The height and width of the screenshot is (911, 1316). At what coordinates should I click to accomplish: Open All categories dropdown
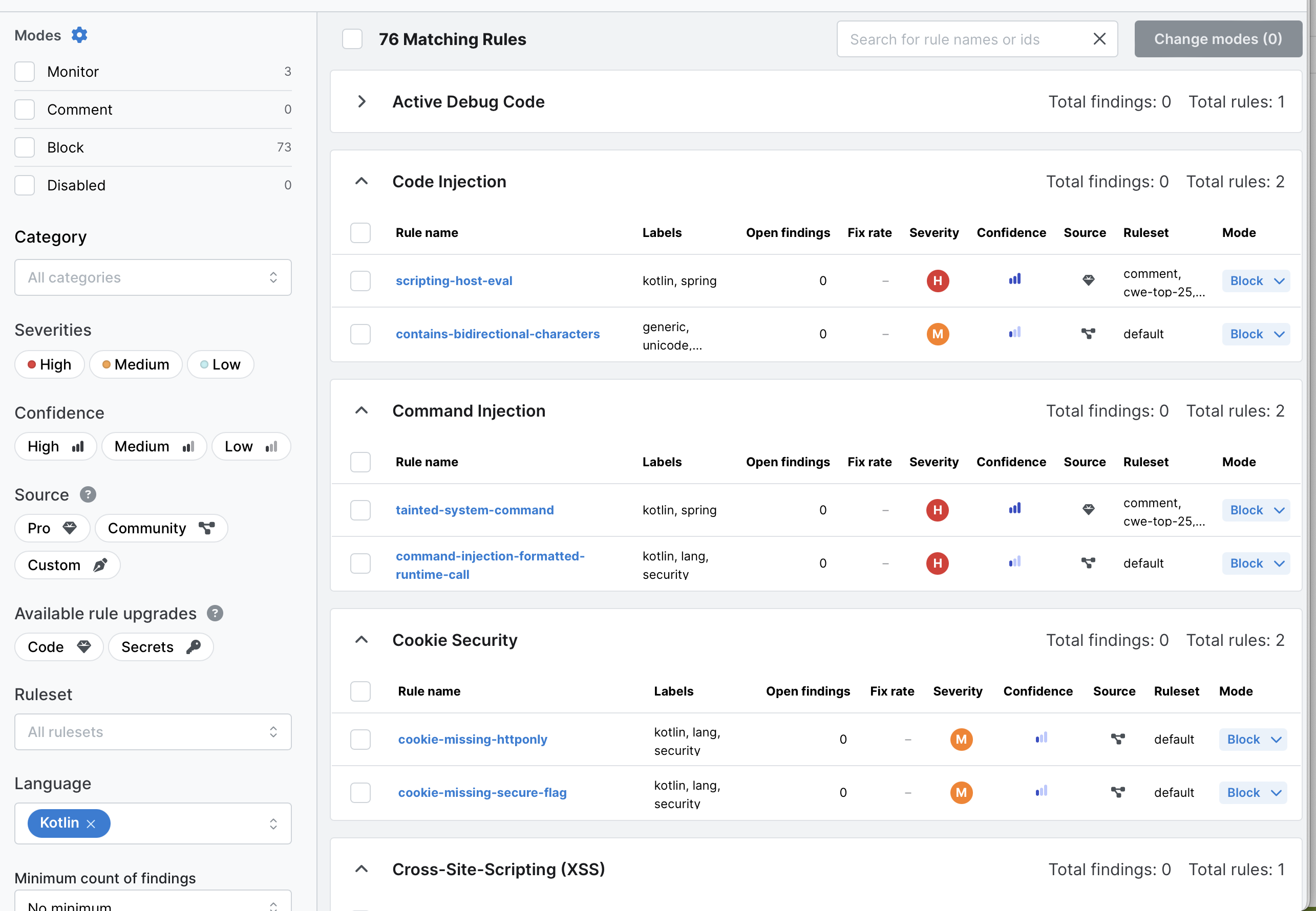pos(153,277)
